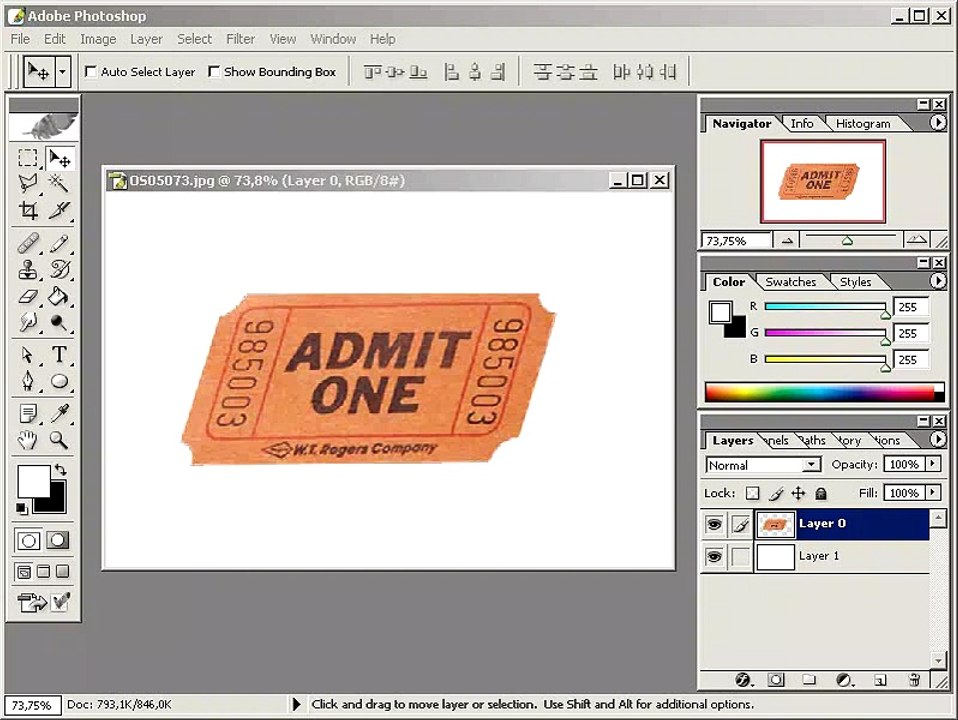Reset to default foreground/background colors

click(x=21, y=509)
